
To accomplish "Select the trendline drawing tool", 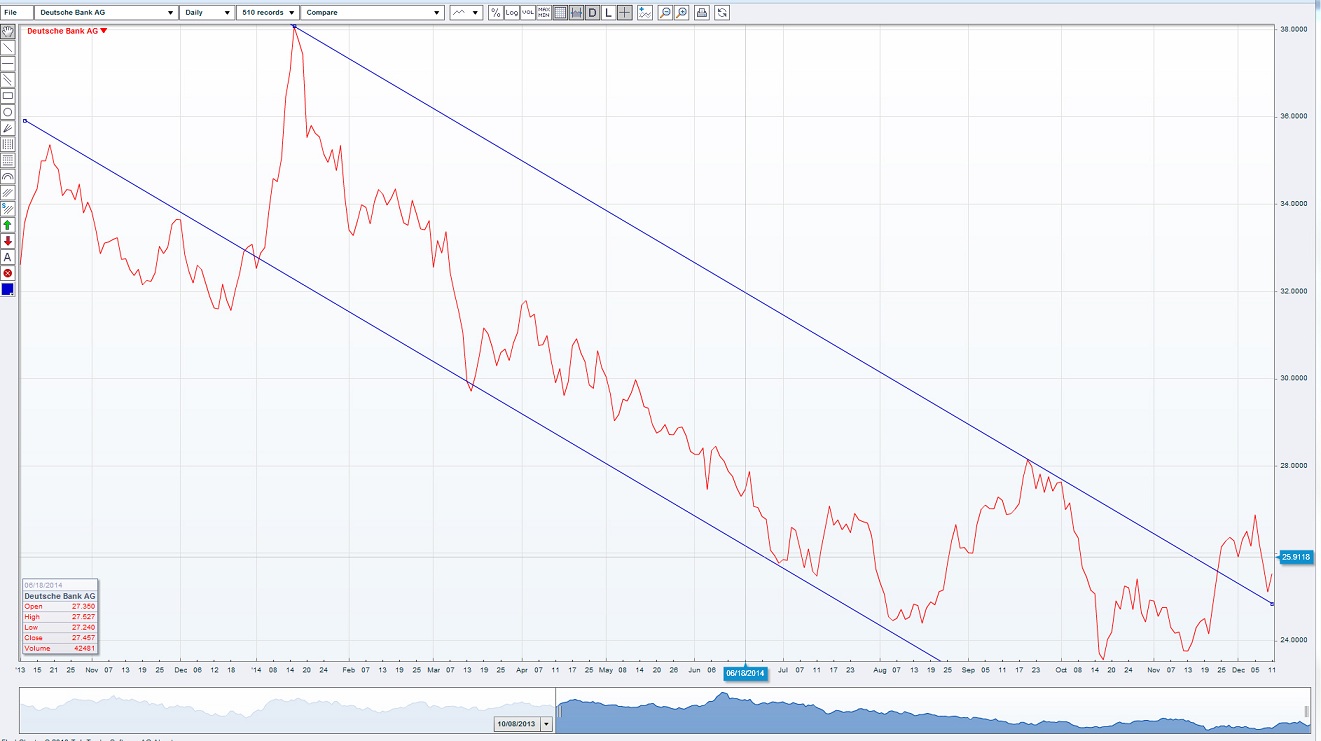I will pos(7,46).
